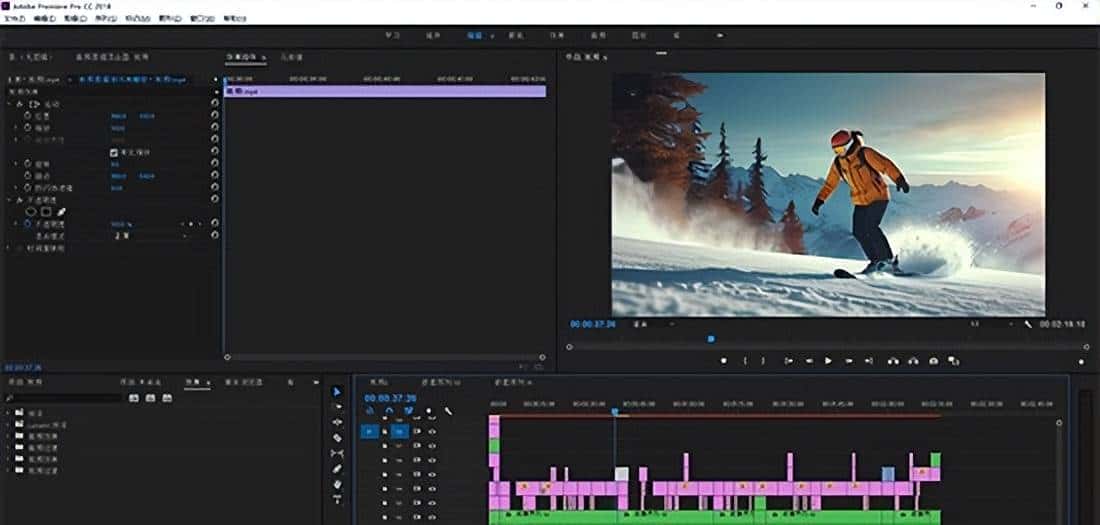Open the File menu in menu bar

coord(14,18)
